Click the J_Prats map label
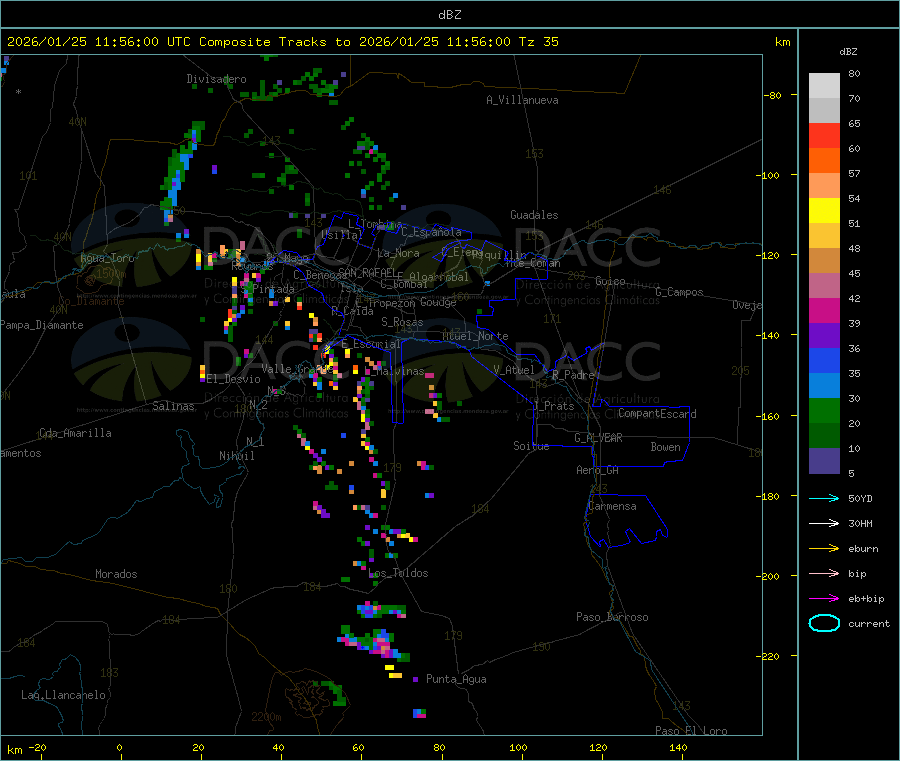The image size is (900, 761). (553, 406)
